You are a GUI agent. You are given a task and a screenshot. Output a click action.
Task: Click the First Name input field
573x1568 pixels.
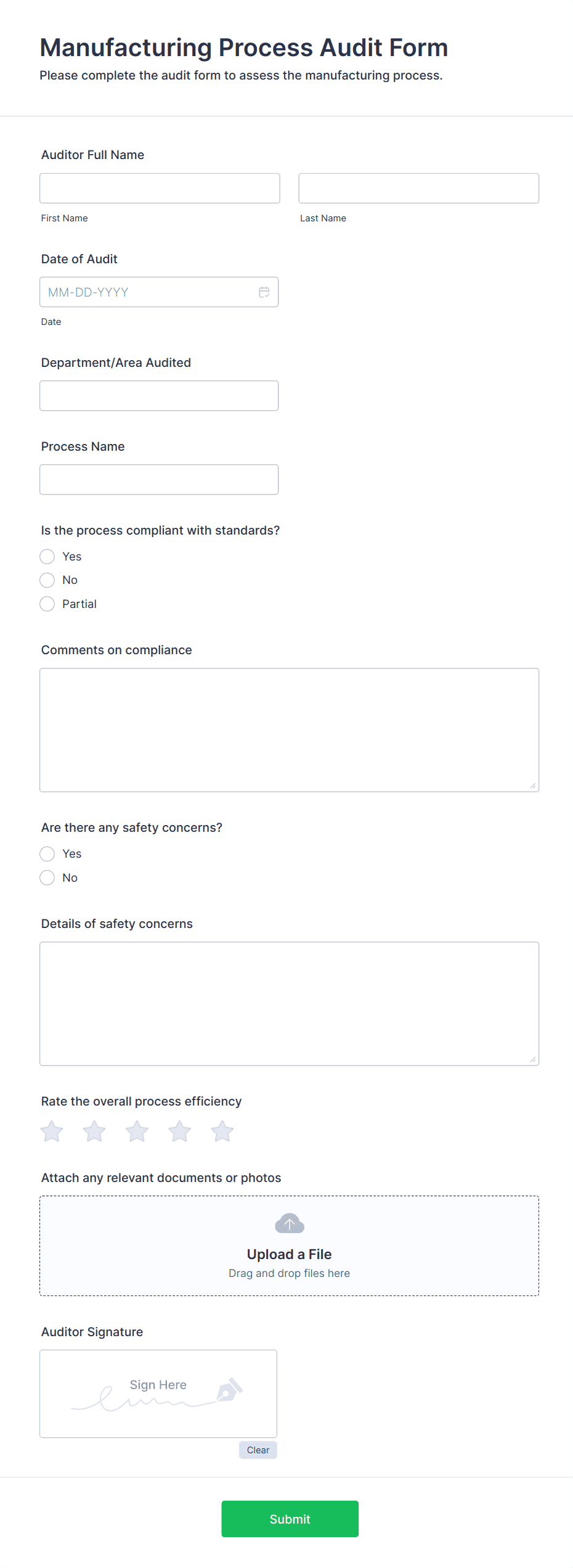click(160, 188)
